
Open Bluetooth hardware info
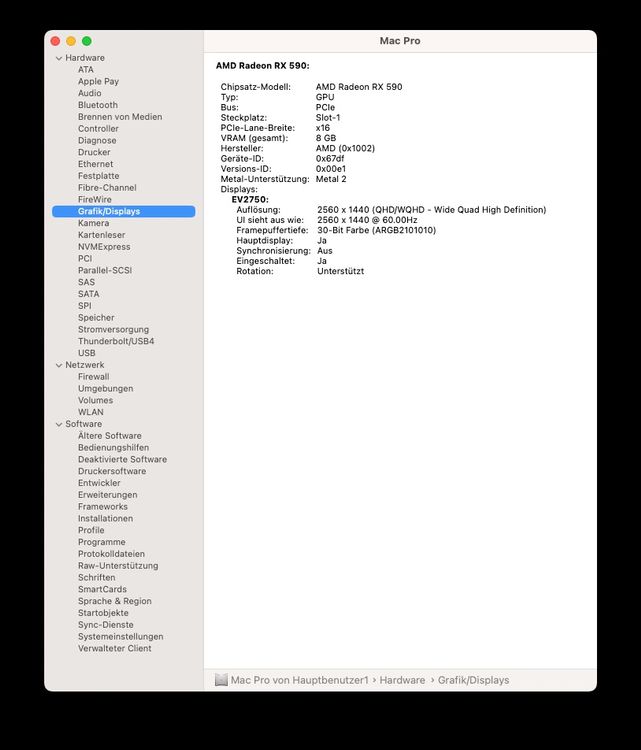(98, 105)
